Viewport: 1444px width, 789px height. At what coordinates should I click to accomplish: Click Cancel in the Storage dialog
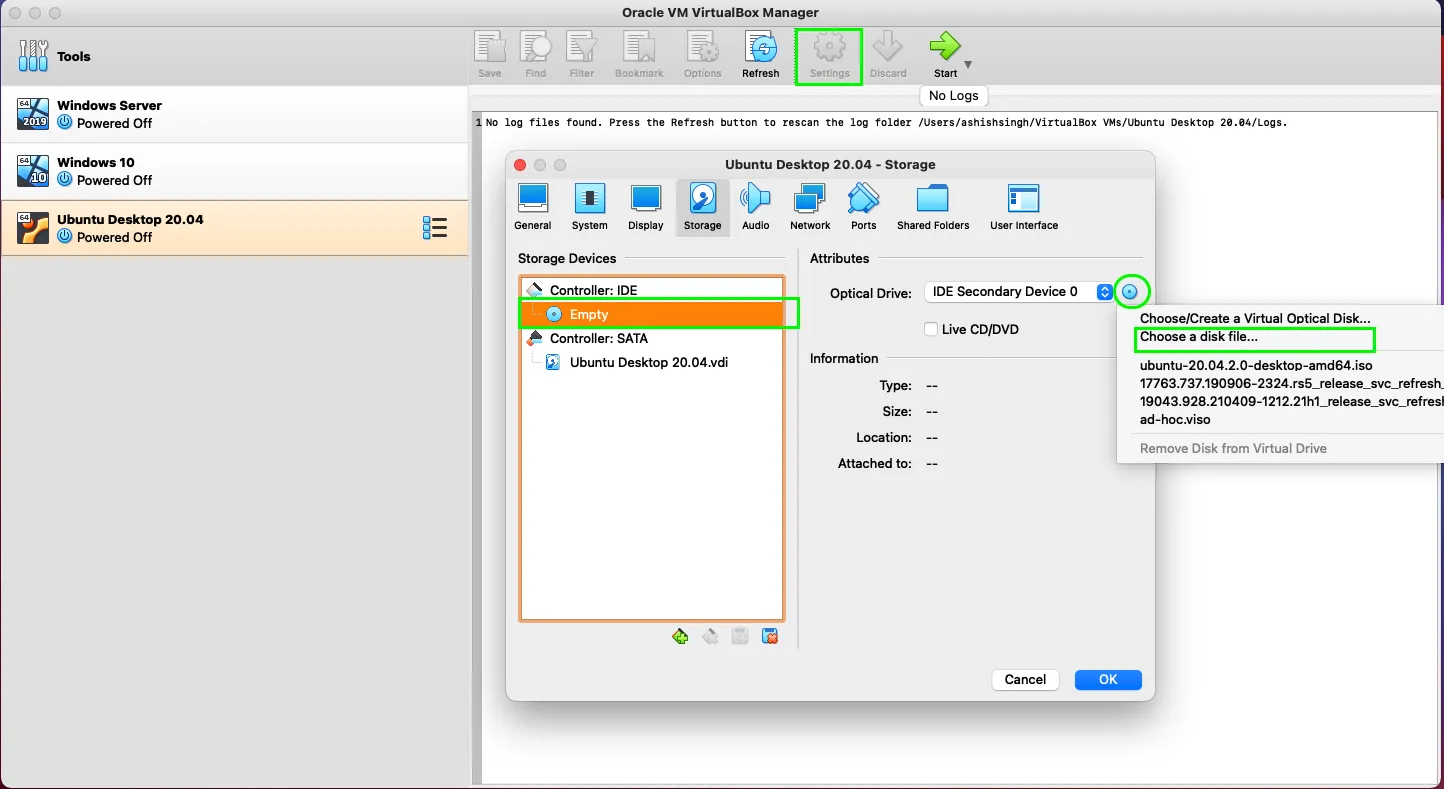point(1025,679)
